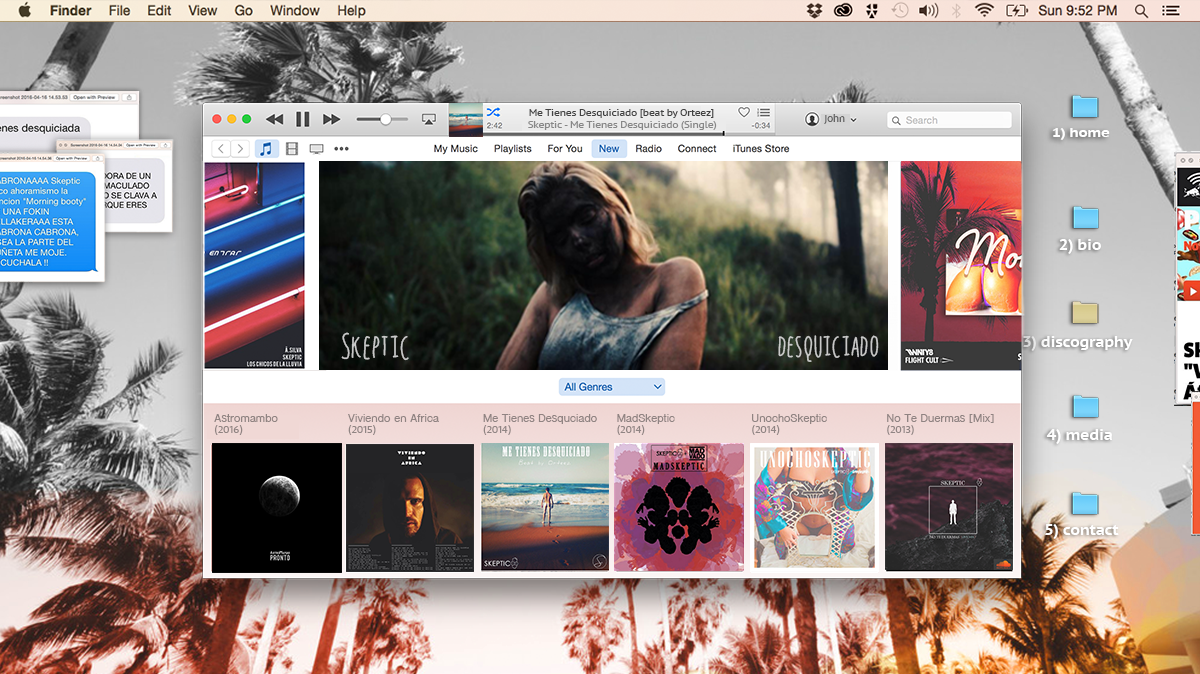
Task: Open the Flight Cult banner on the right
Action: pos(961,266)
